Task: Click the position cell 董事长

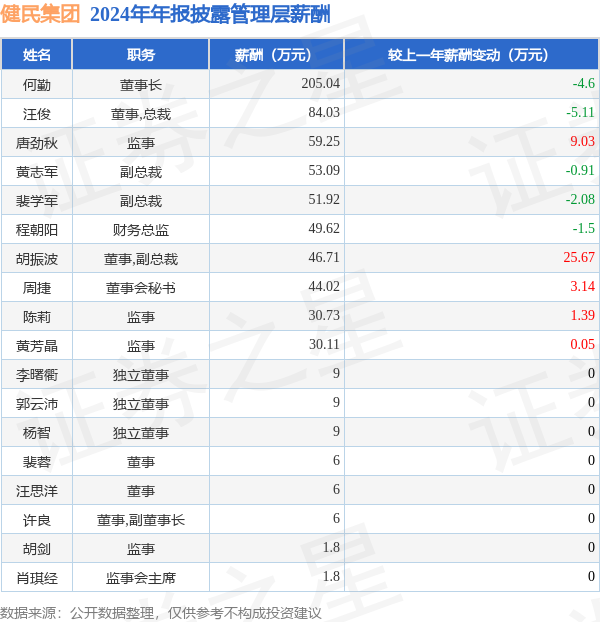Action: [141, 84]
